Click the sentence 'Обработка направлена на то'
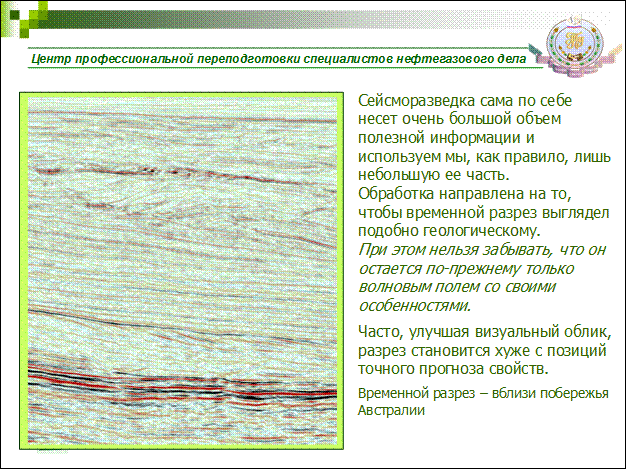Screen dimensions: 626x469 click(483, 212)
